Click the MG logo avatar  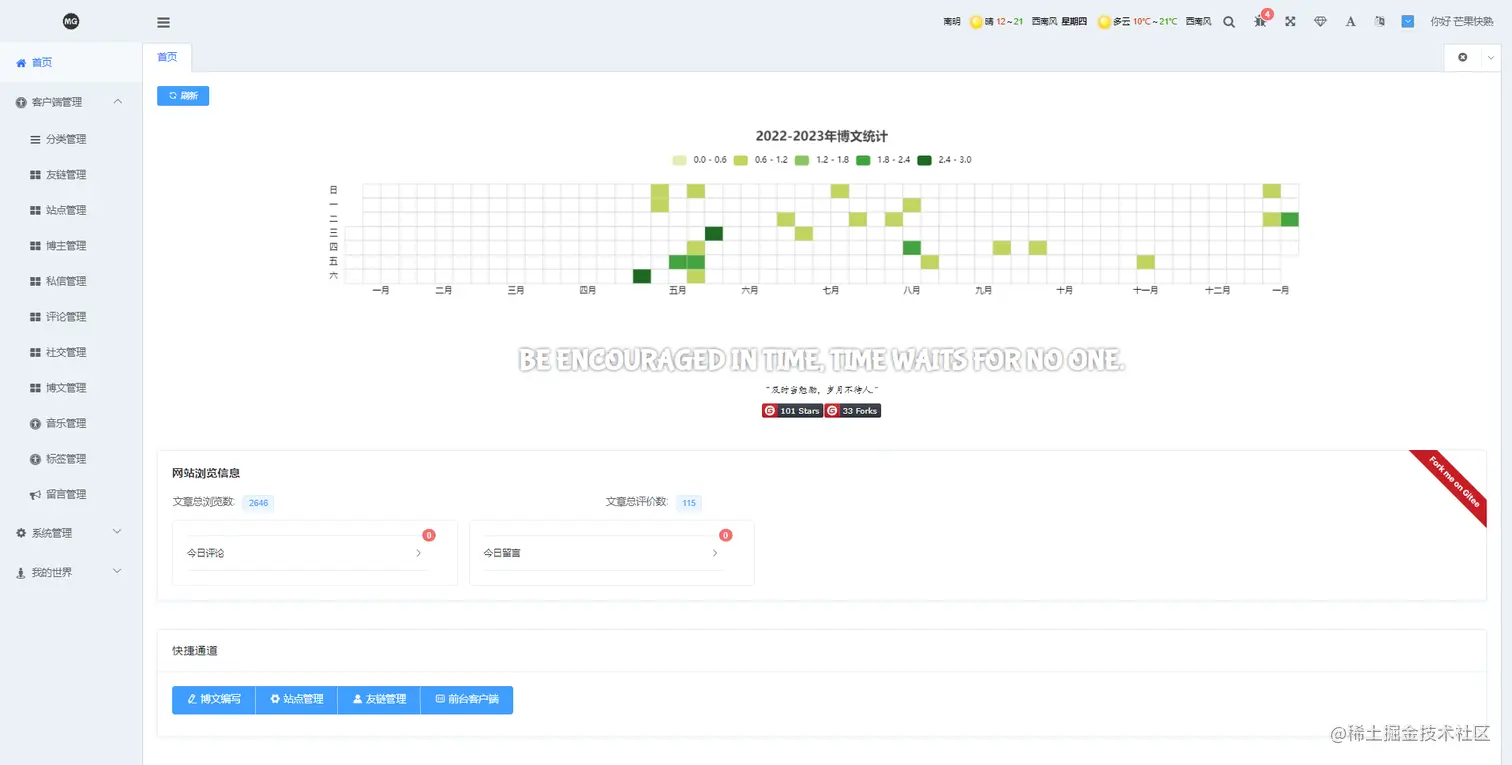[x=71, y=21]
